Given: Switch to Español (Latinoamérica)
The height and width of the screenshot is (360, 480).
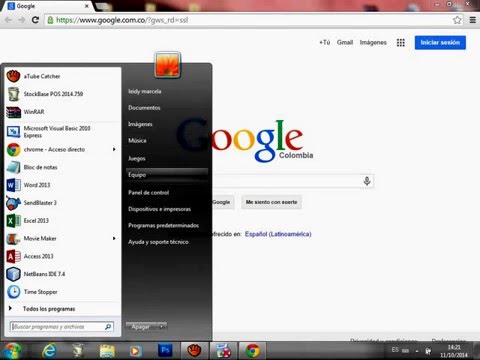Looking at the screenshot, I should pyautogui.click(x=278, y=234).
